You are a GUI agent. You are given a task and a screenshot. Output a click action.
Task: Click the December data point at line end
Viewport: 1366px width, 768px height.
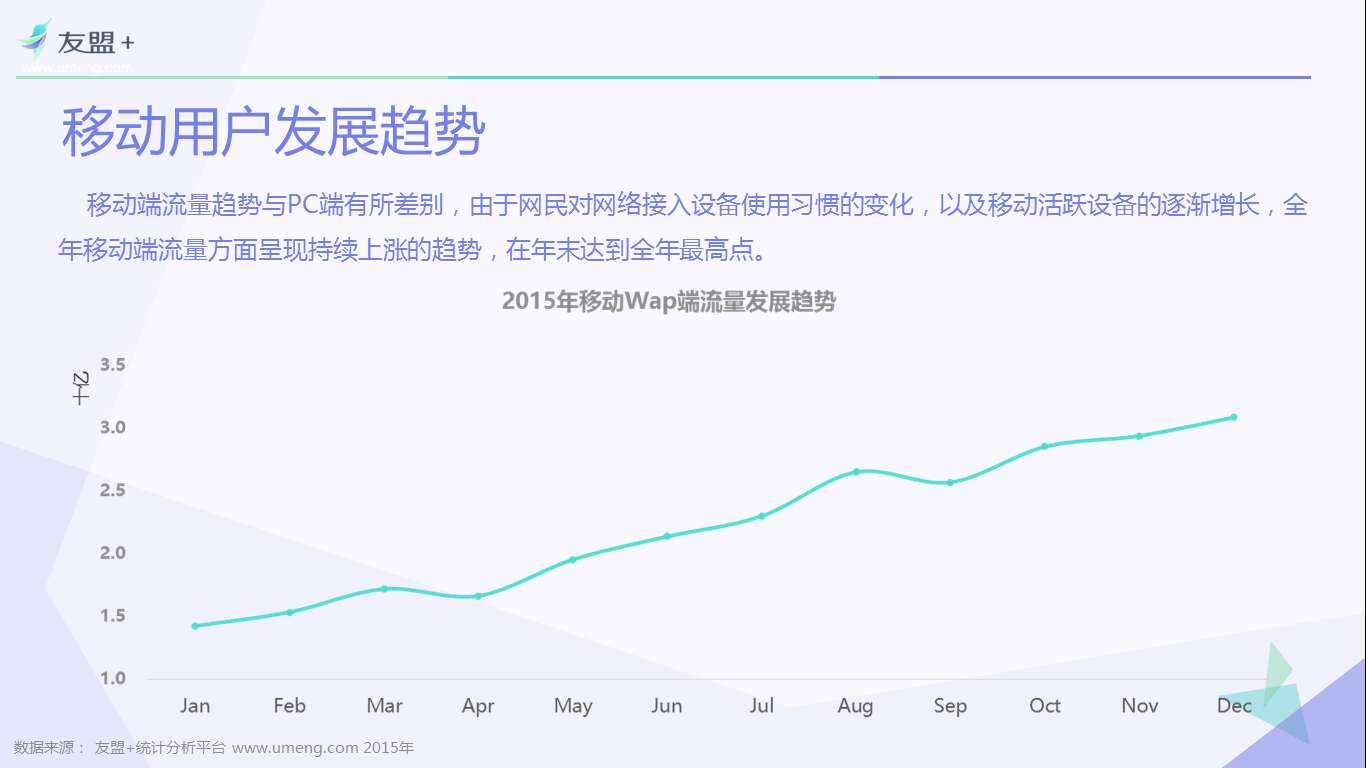click(1234, 417)
